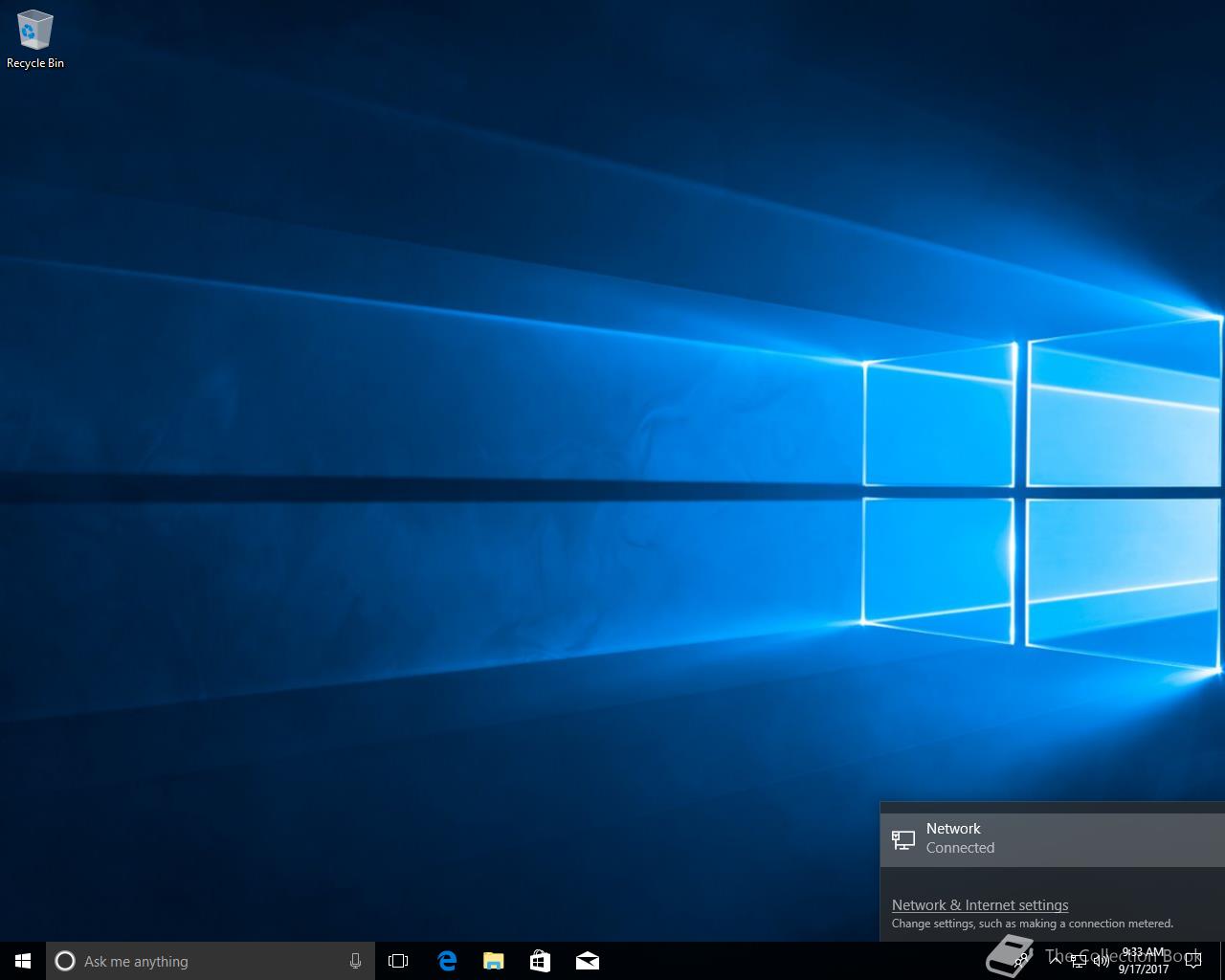Open File Explorer from the taskbar
1225x980 pixels.
pos(493,961)
